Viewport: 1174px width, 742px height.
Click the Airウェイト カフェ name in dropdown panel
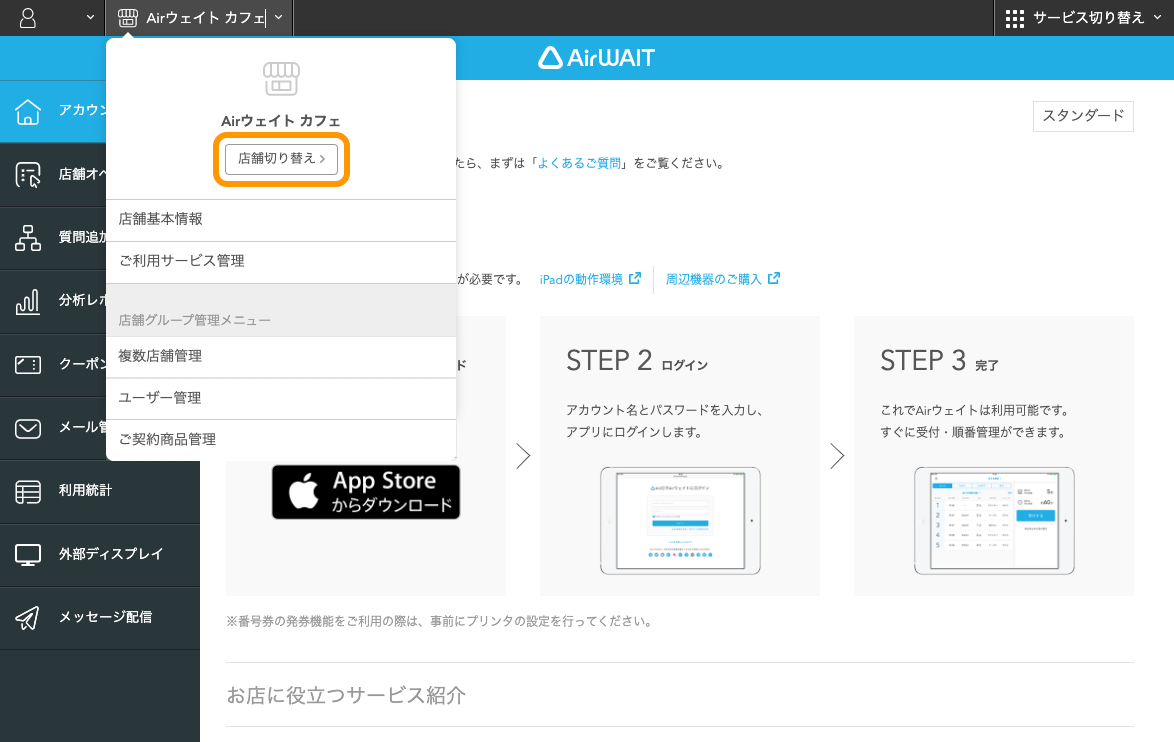coord(281,121)
